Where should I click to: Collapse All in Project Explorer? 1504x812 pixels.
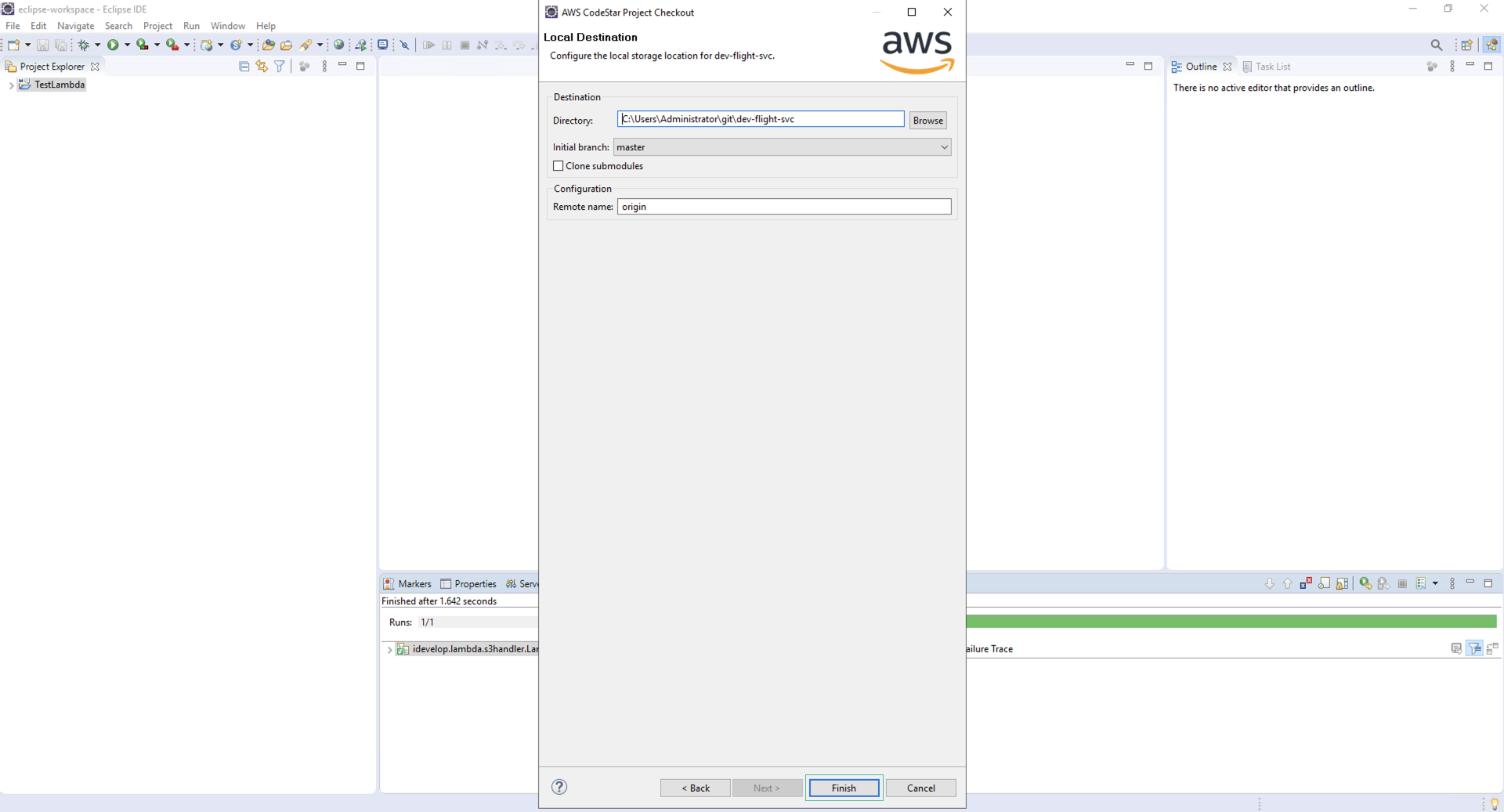pos(244,67)
